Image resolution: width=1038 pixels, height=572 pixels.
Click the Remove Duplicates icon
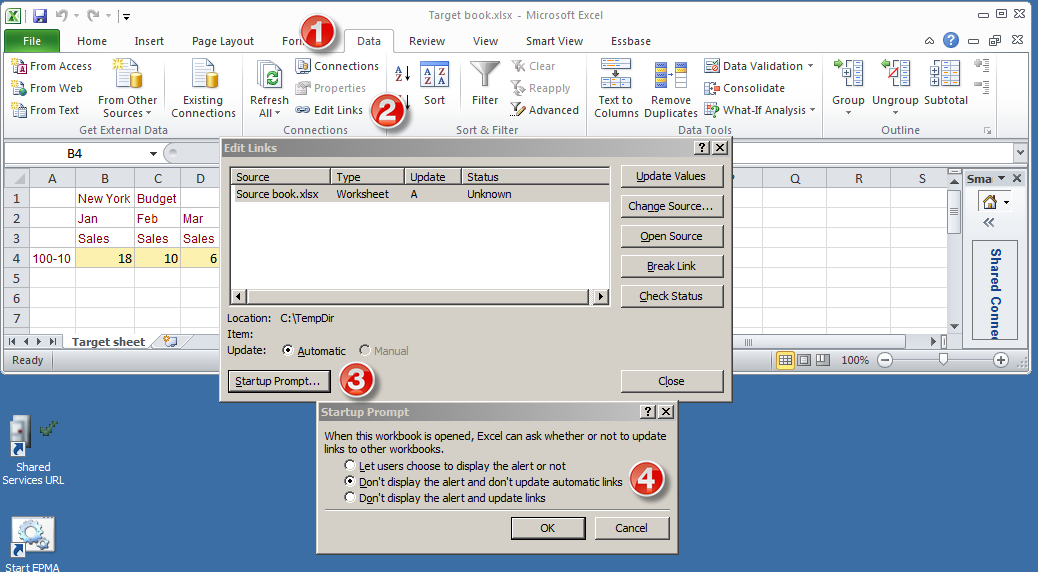670,74
